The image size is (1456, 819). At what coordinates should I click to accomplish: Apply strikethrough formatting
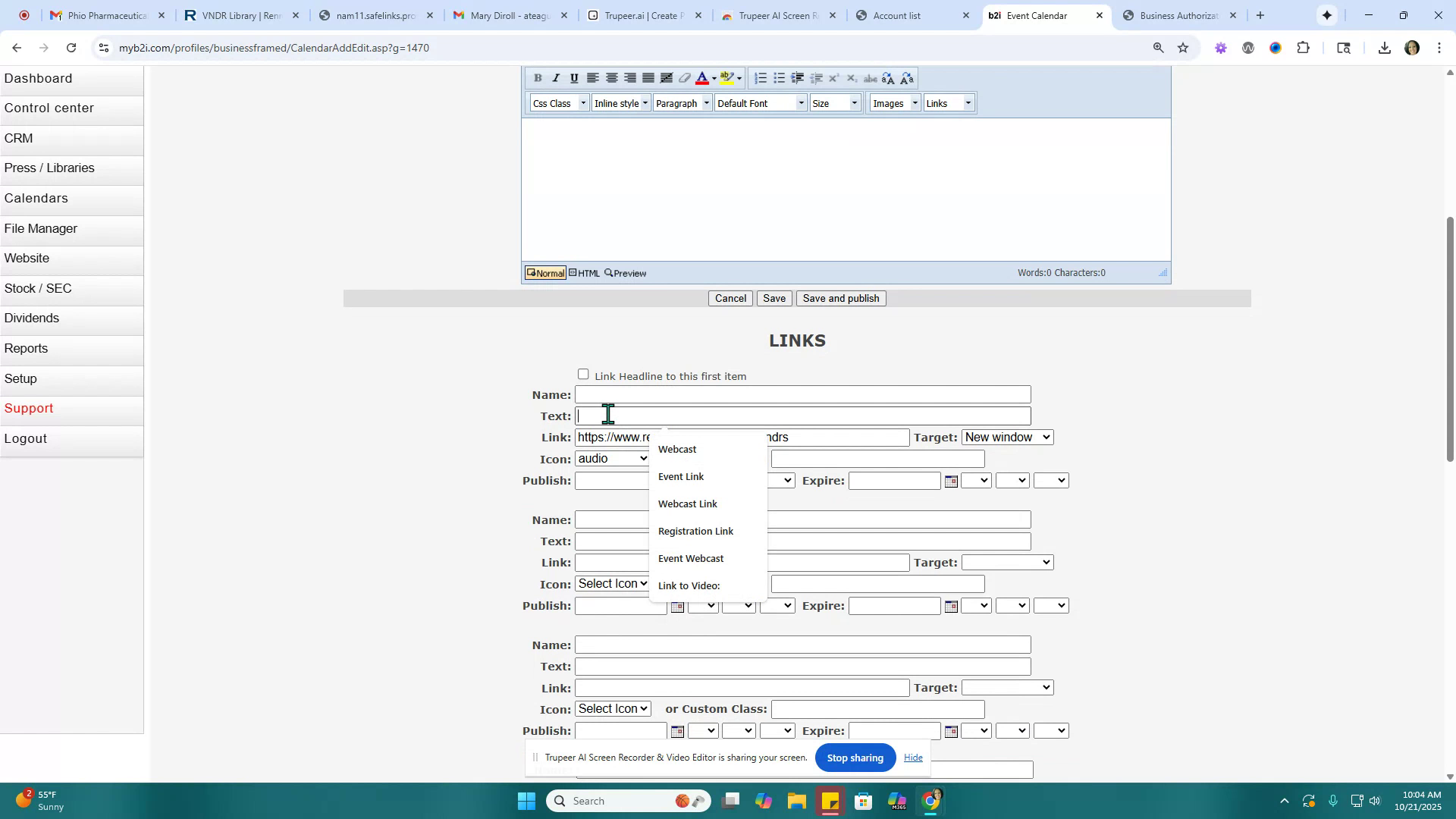click(x=870, y=78)
